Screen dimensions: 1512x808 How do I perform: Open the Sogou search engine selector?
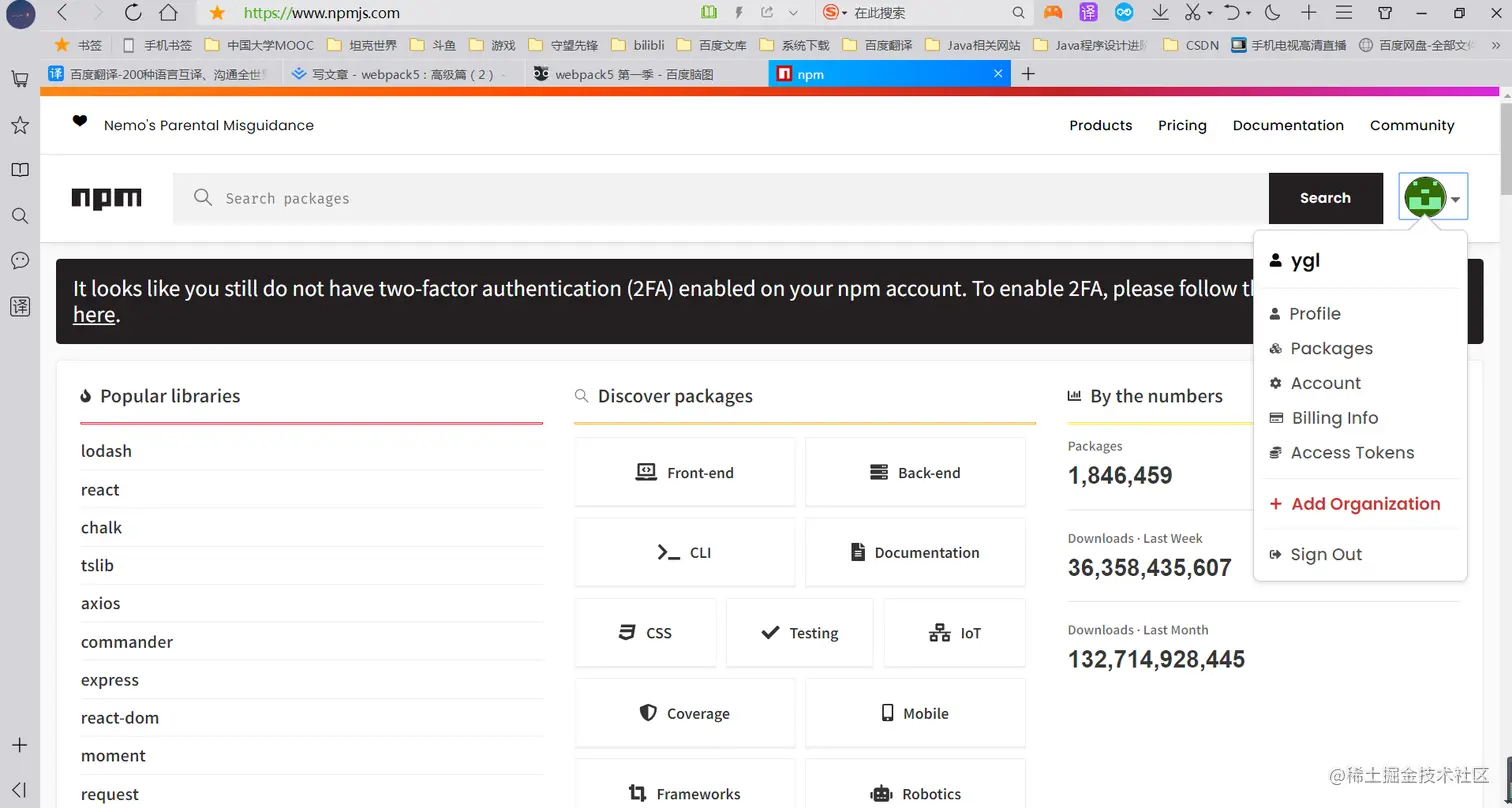click(x=834, y=13)
